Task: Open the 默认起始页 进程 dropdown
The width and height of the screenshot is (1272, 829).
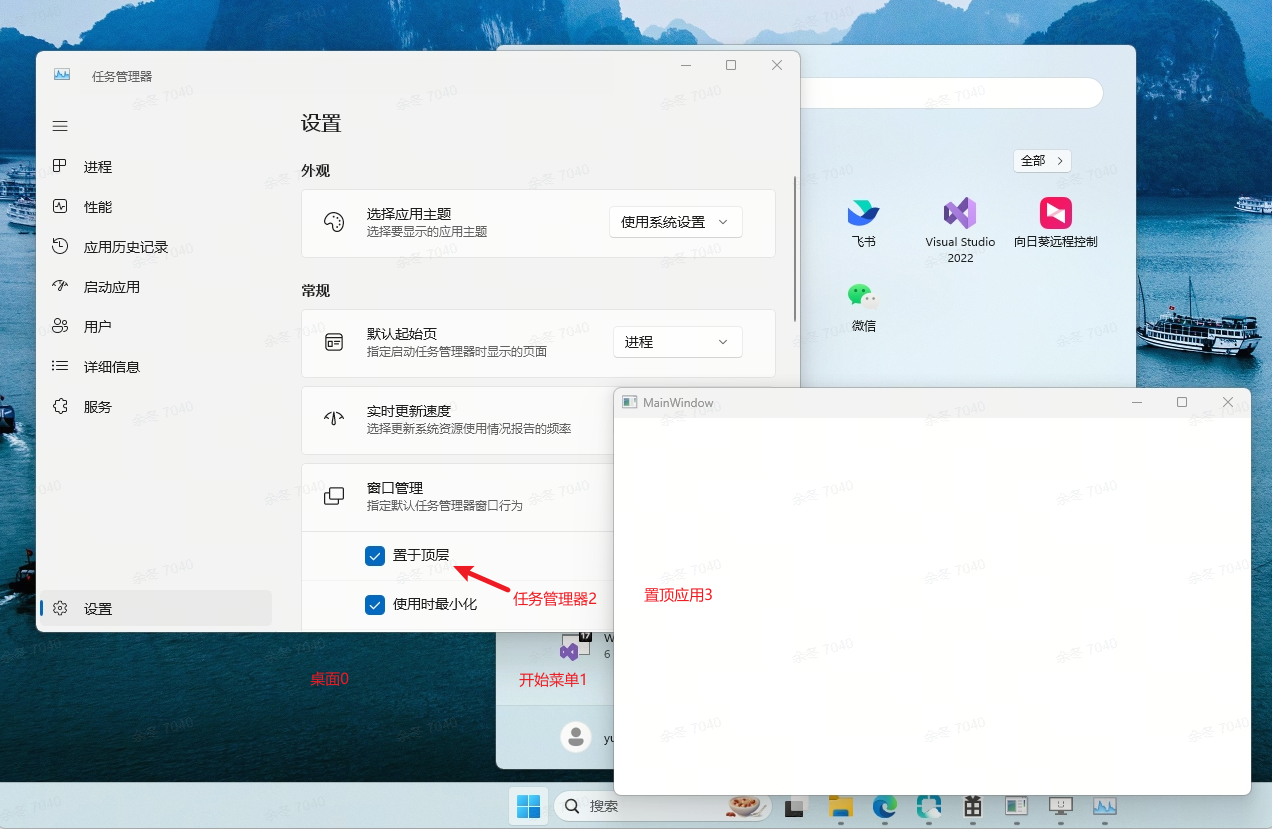Action: point(678,342)
